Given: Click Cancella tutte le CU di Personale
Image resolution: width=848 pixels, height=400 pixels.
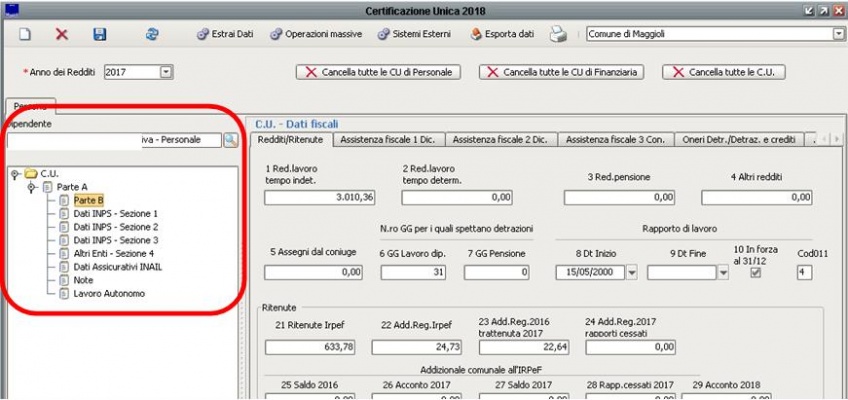Looking at the screenshot, I should [379, 72].
